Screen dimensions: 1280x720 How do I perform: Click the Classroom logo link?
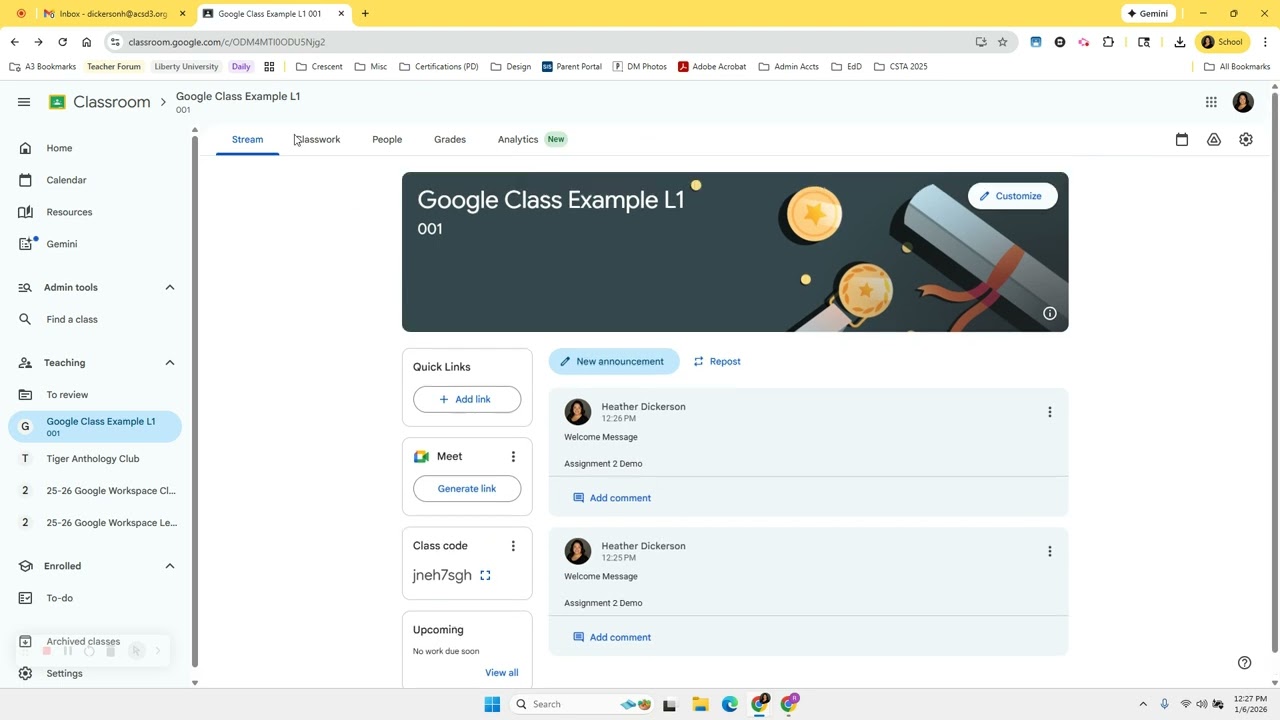(100, 102)
